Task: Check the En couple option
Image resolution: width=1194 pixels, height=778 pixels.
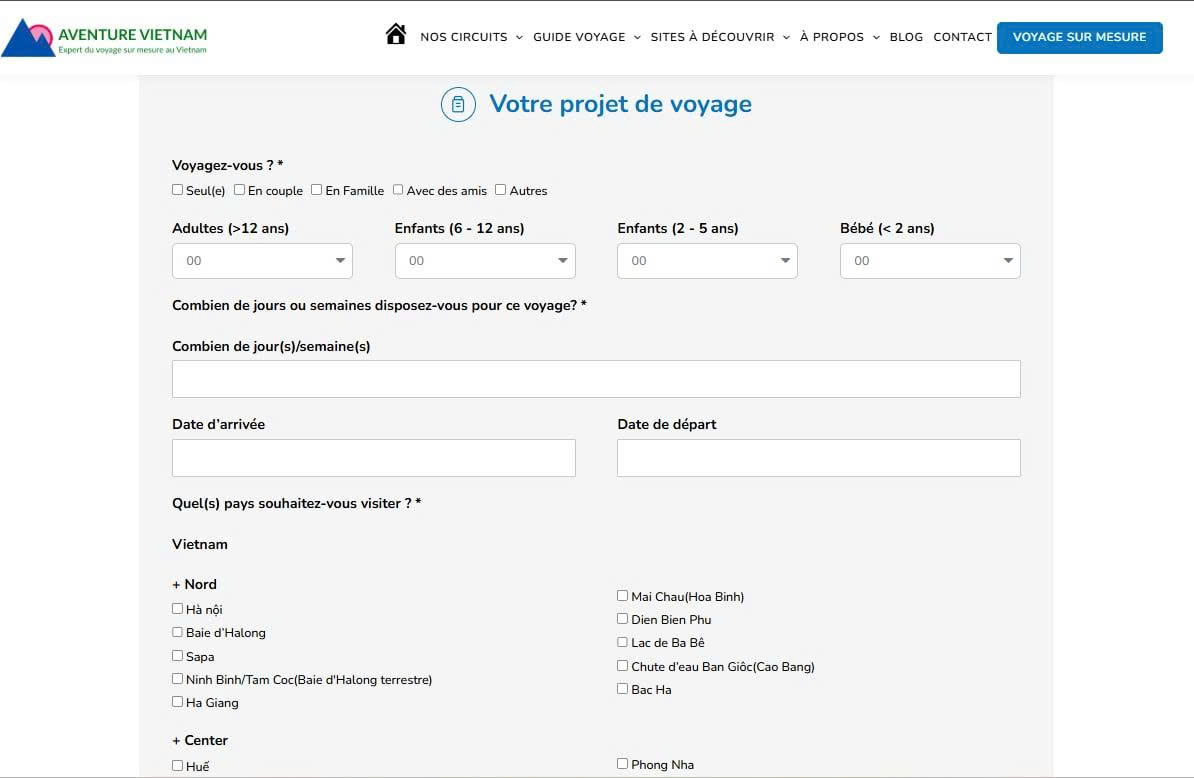Action: [239, 190]
